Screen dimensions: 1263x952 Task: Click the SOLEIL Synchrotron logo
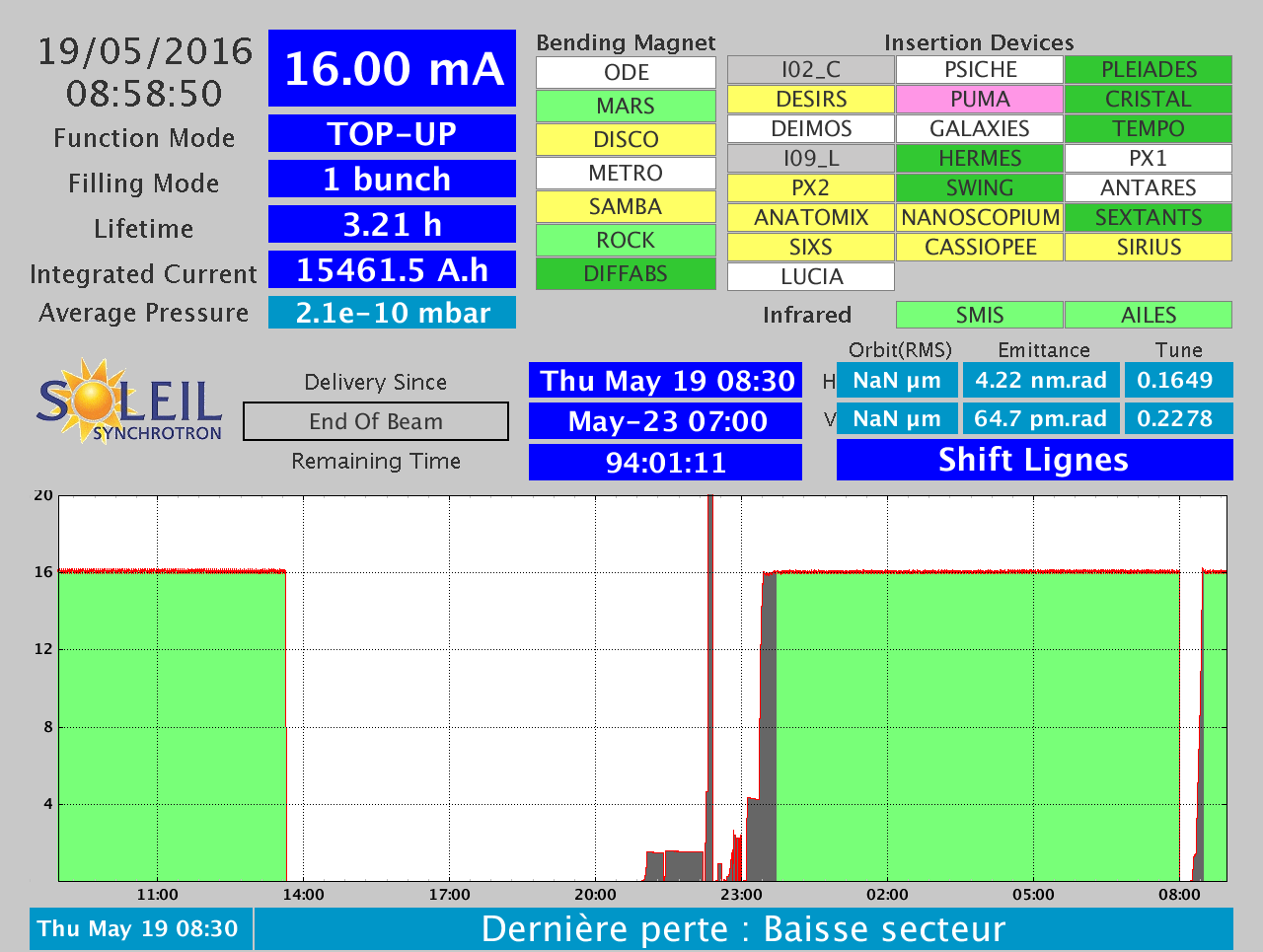(x=129, y=402)
